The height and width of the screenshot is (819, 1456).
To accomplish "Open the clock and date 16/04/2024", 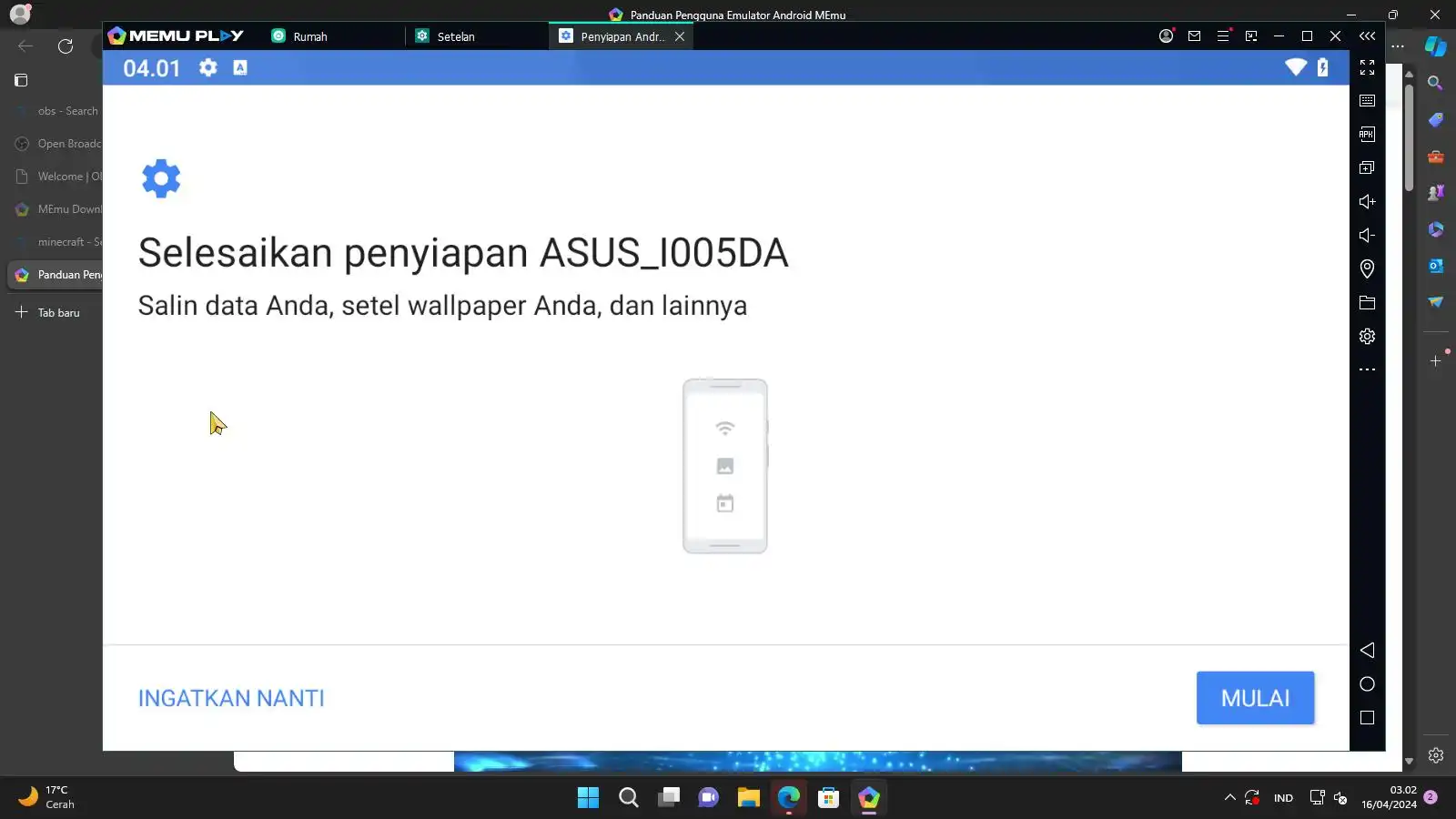I will (1389, 797).
